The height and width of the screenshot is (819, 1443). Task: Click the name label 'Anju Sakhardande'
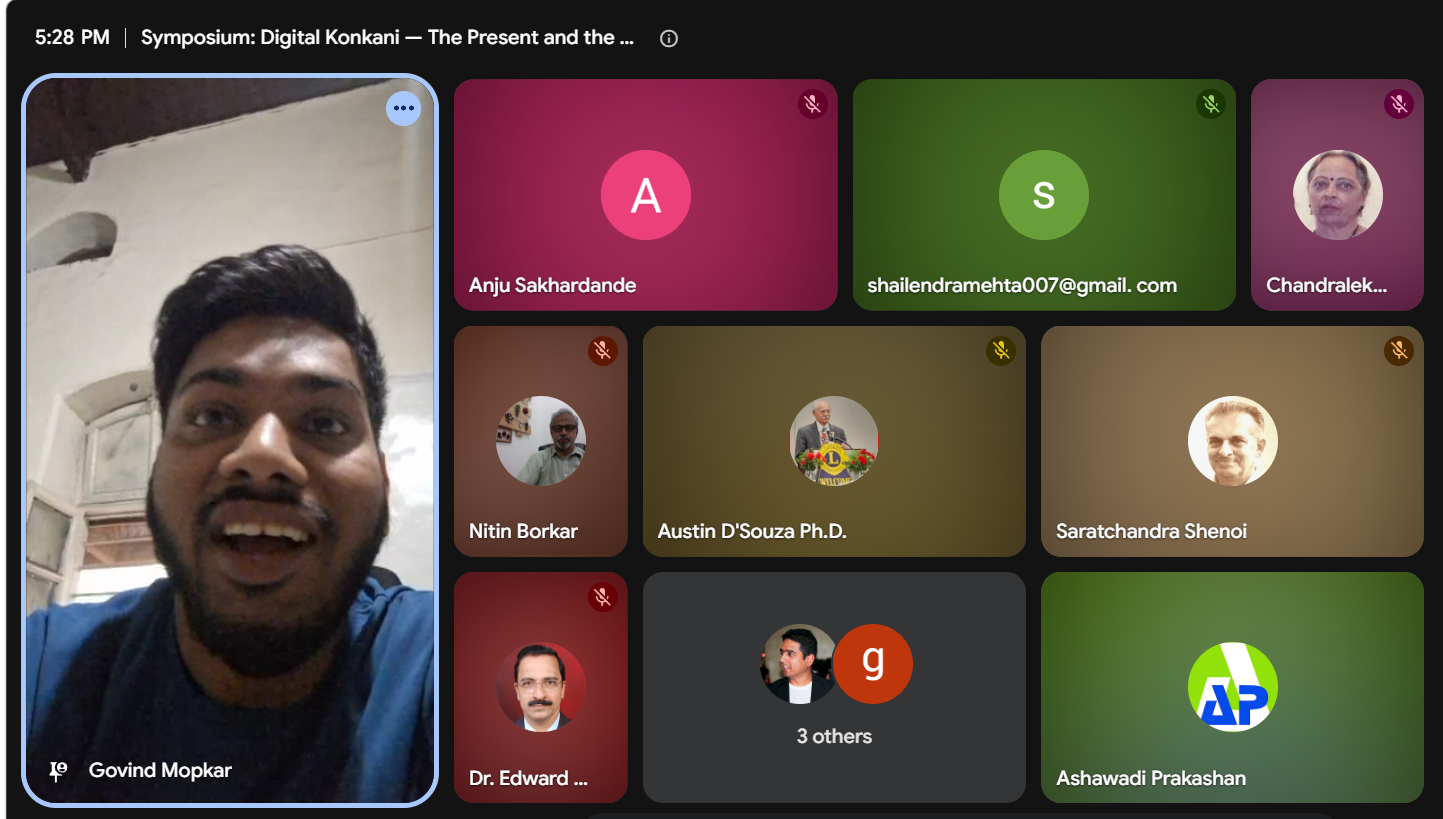[552, 286]
